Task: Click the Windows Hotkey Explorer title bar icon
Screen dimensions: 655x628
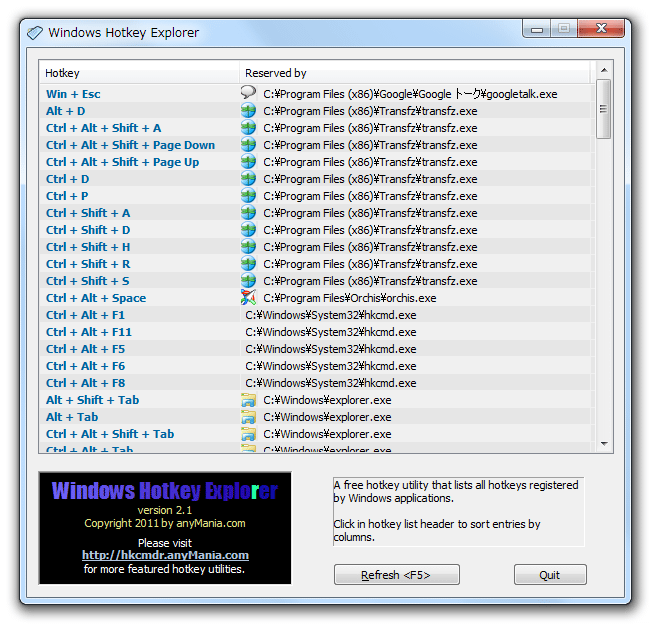Action: click(x=35, y=33)
